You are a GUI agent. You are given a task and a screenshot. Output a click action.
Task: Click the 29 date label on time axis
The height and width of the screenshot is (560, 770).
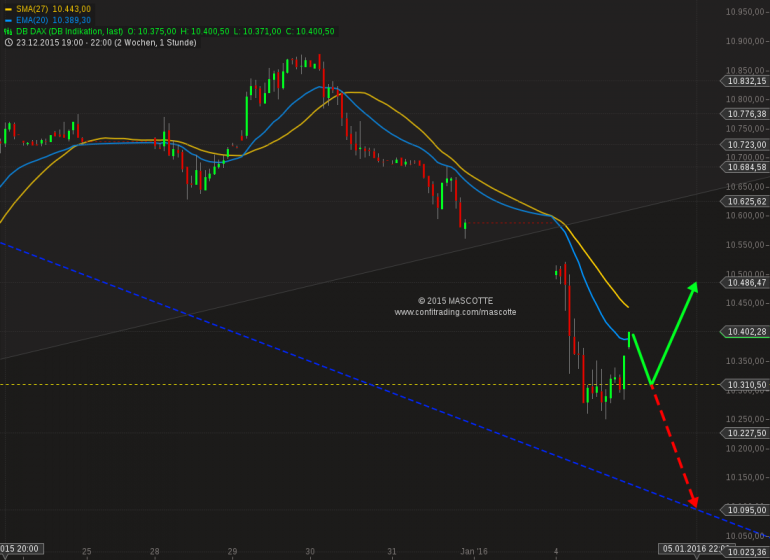(232, 552)
